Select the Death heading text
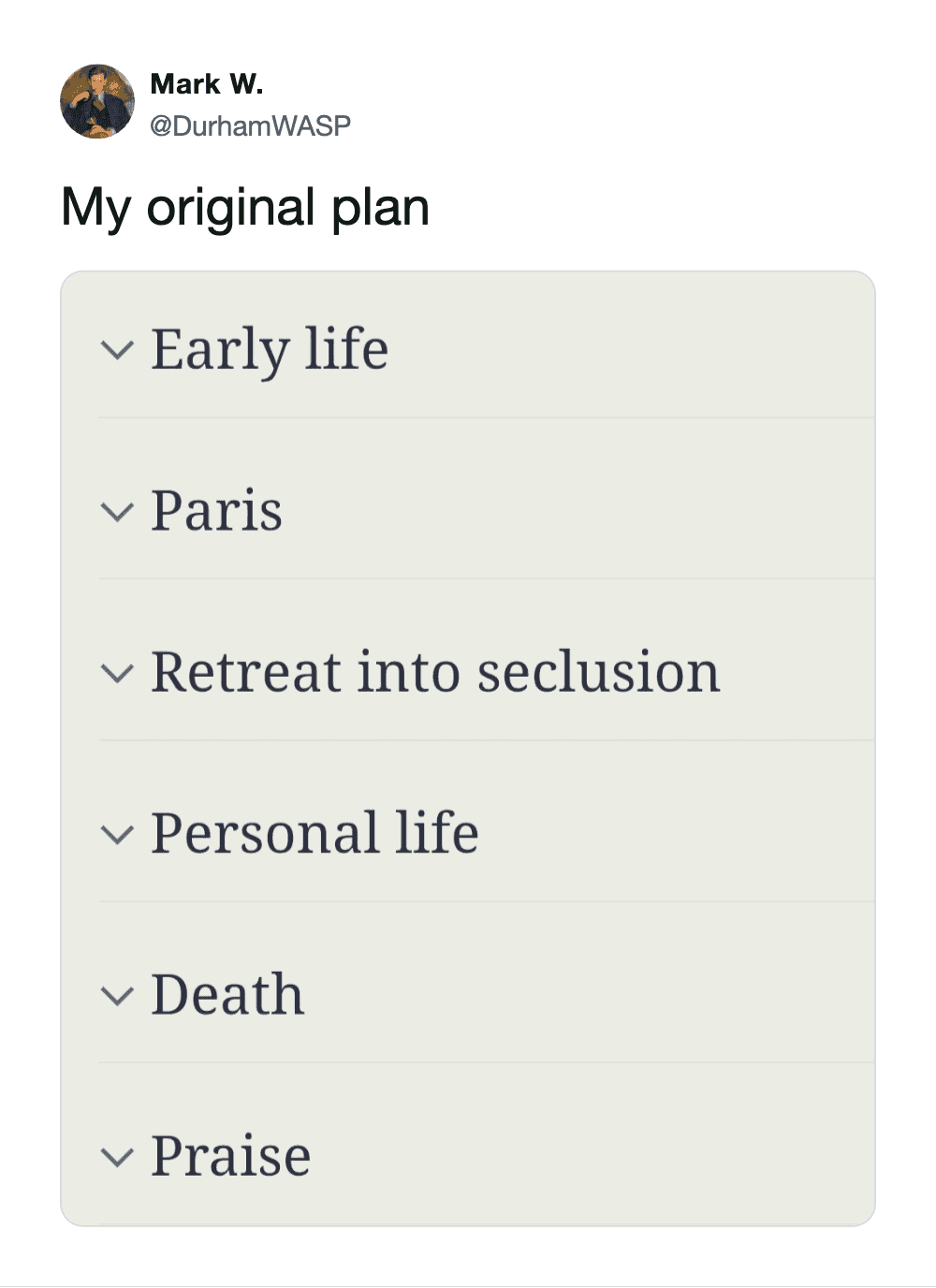Viewport: 936px width, 1288px height. (227, 995)
